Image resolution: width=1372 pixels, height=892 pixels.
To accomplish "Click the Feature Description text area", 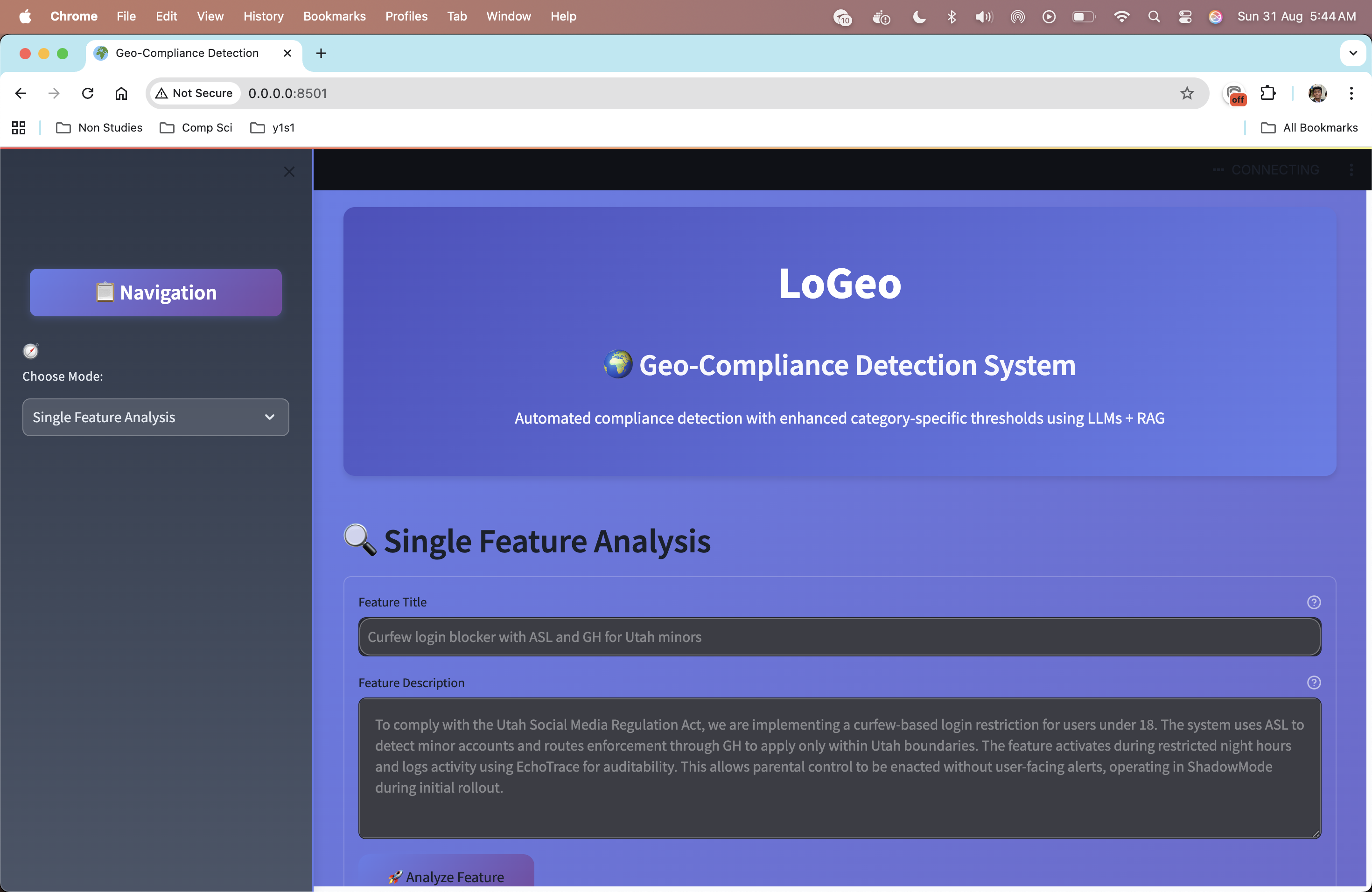I will click(839, 767).
